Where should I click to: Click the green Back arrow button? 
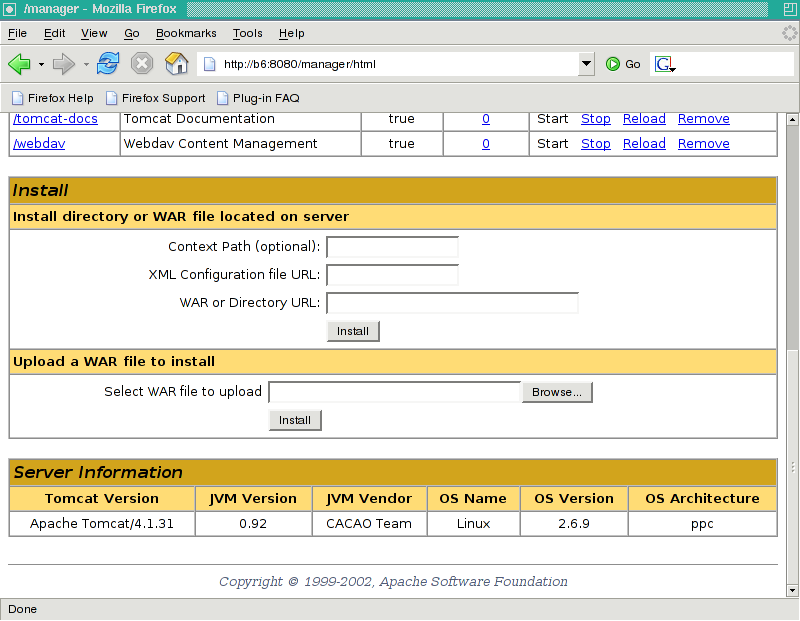[x=19, y=64]
